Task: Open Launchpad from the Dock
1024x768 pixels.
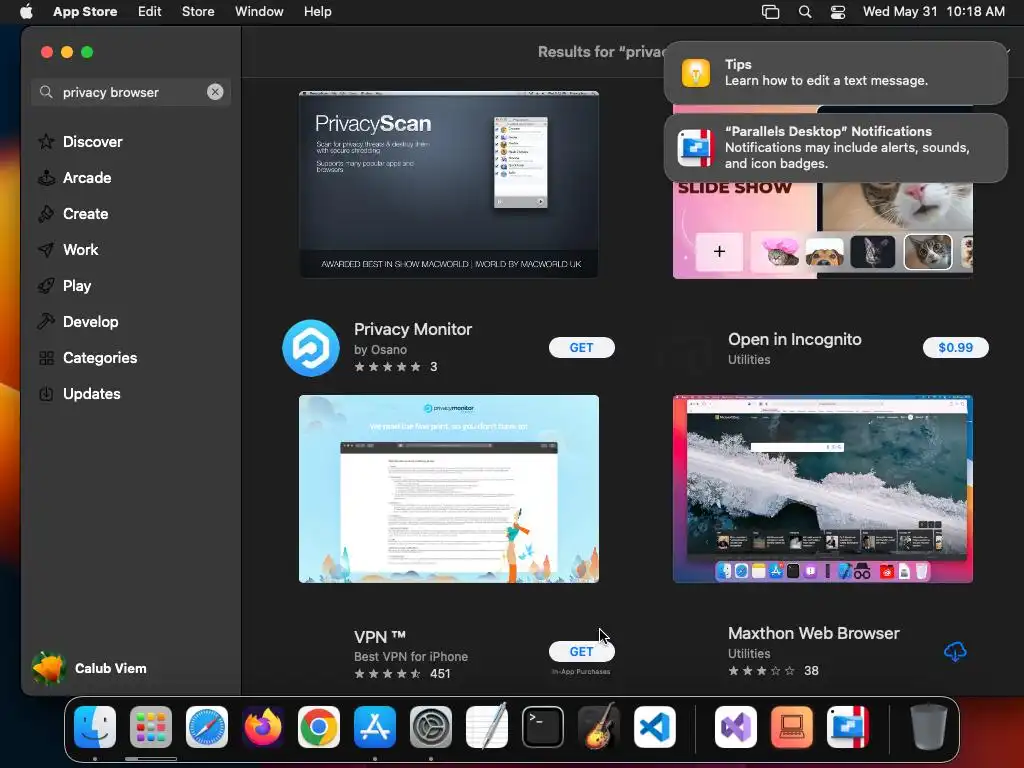Action: (x=151, y=727)
